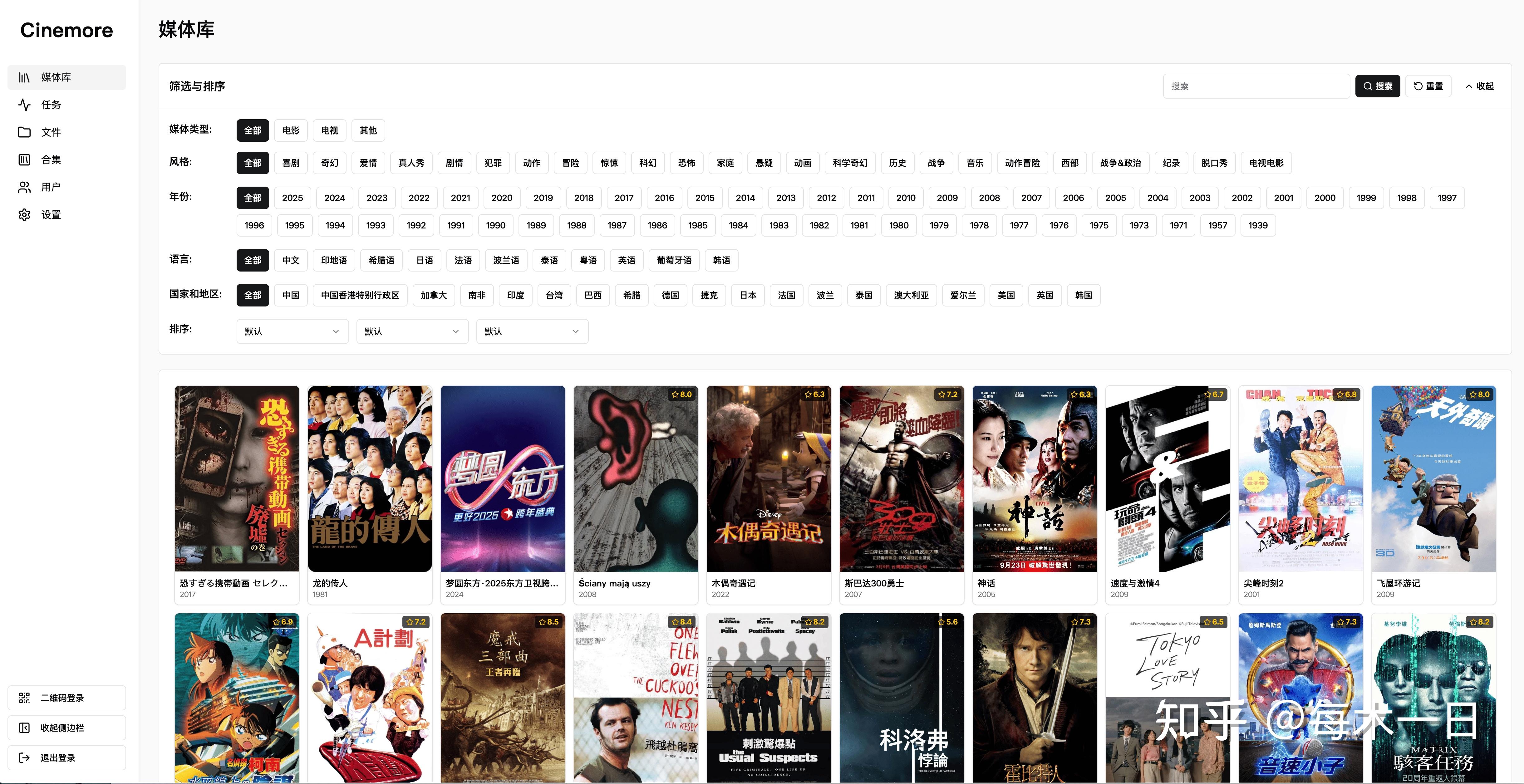Viewport: 1524px width, 784px height.
Task: Open the first 默认 sort dropdown
Action: pyautogui.click(x=292, y=331)
